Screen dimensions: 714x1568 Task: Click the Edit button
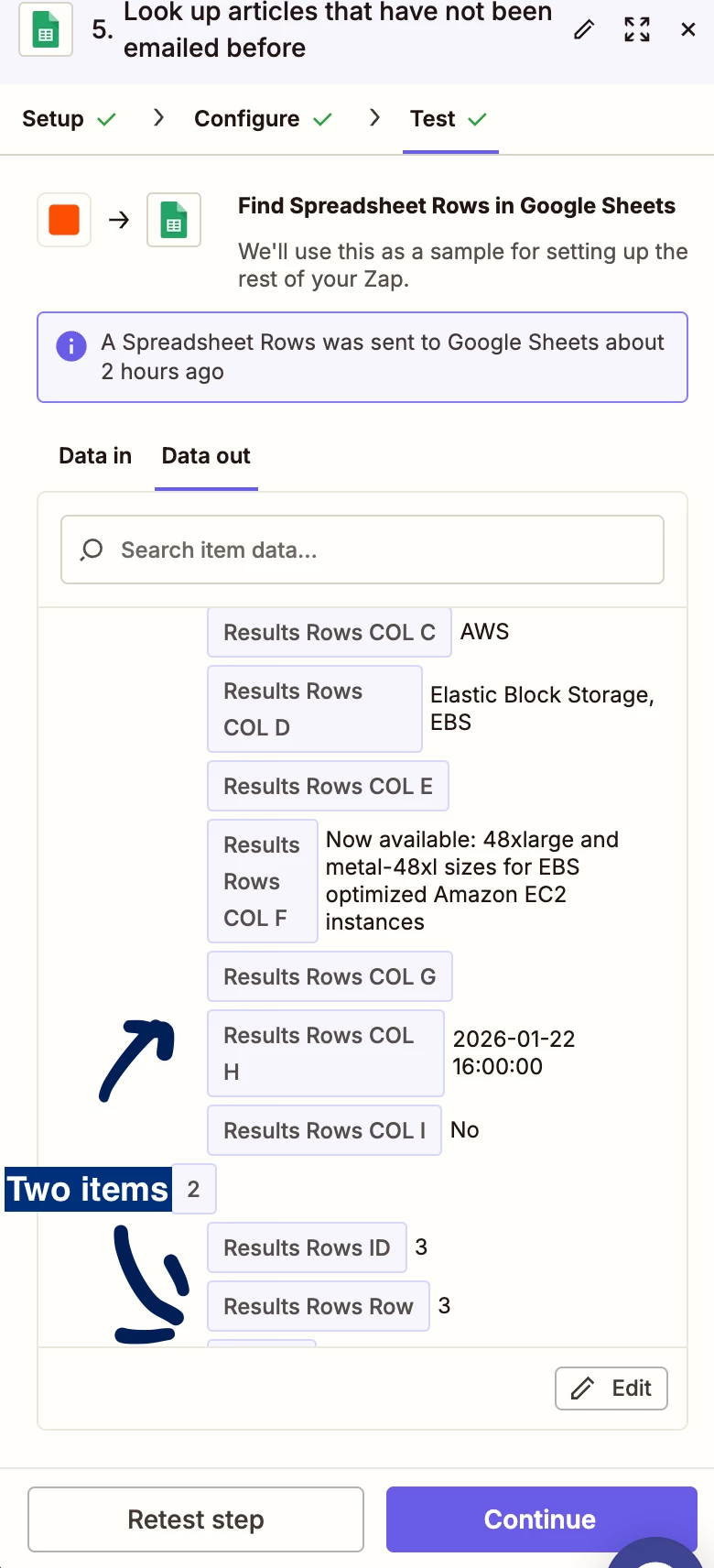pyautogui.click(x=611, y=1388)
